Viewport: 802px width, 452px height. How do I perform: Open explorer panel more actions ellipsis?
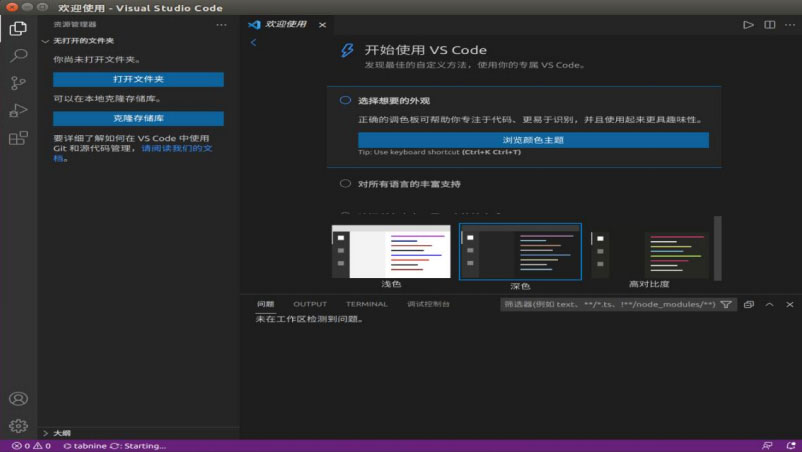point(221,25)
